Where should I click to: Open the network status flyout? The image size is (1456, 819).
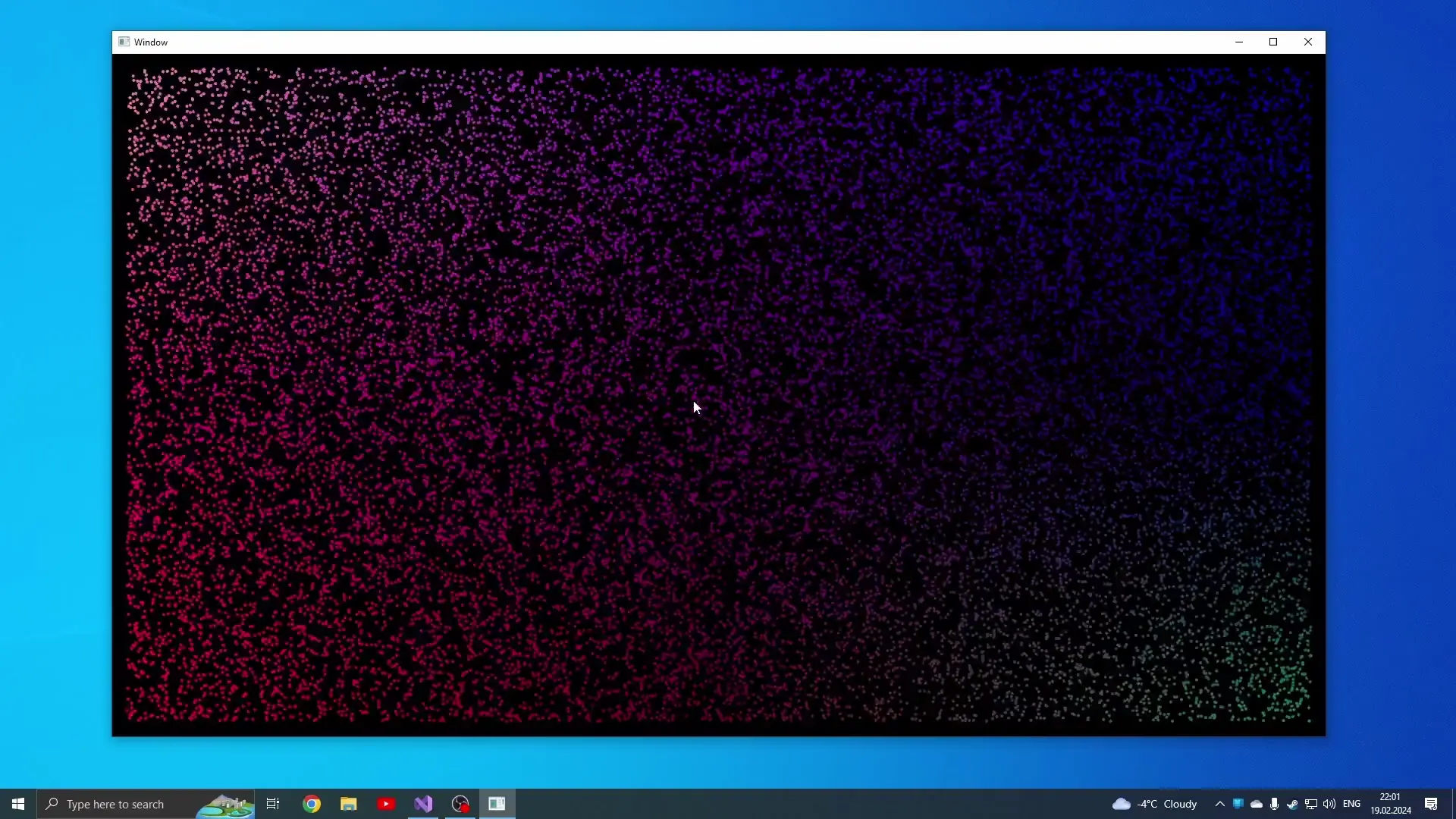click(x=1311, y=804)
